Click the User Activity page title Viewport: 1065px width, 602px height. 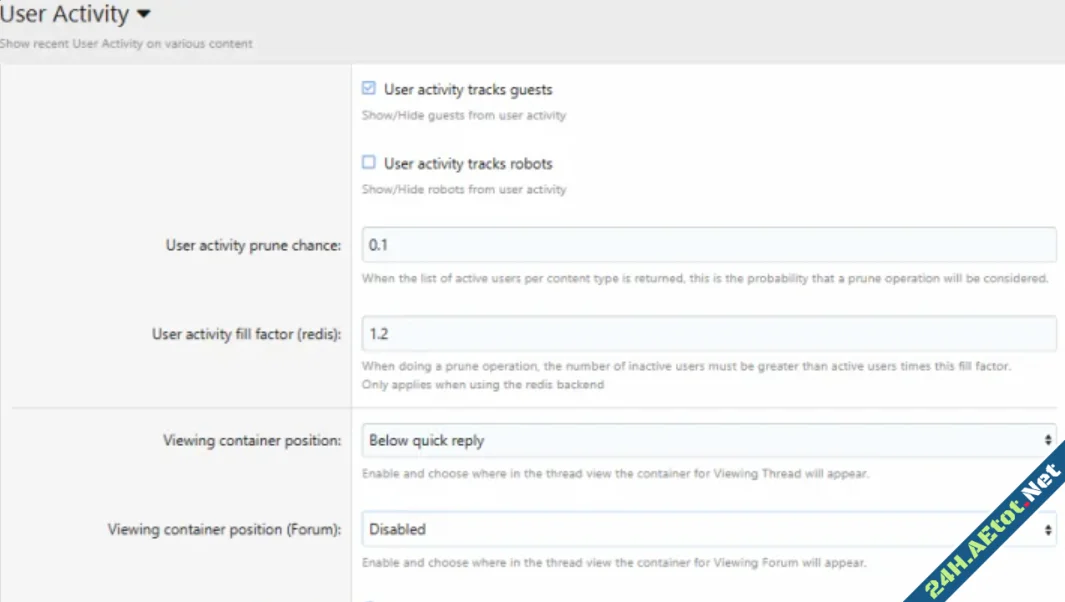tap(64, 15)
